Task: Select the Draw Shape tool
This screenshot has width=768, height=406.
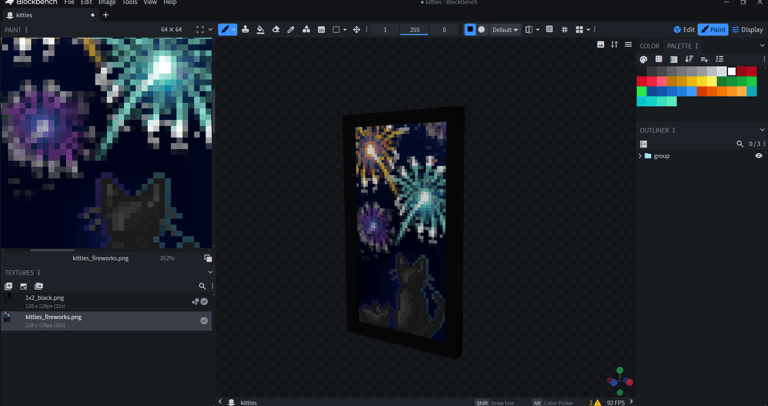Action: pos(306,29)
